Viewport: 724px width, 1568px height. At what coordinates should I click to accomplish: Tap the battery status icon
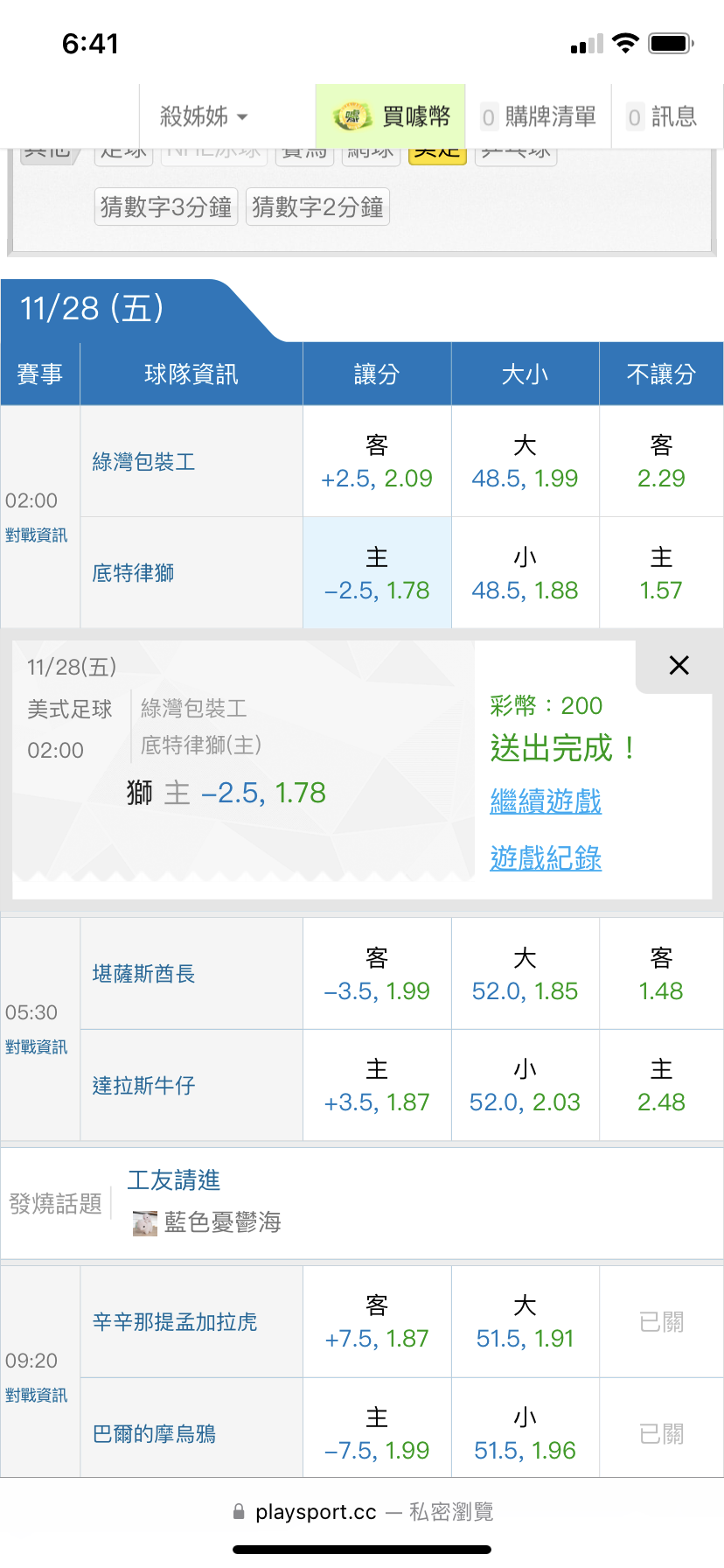[672, 43]
